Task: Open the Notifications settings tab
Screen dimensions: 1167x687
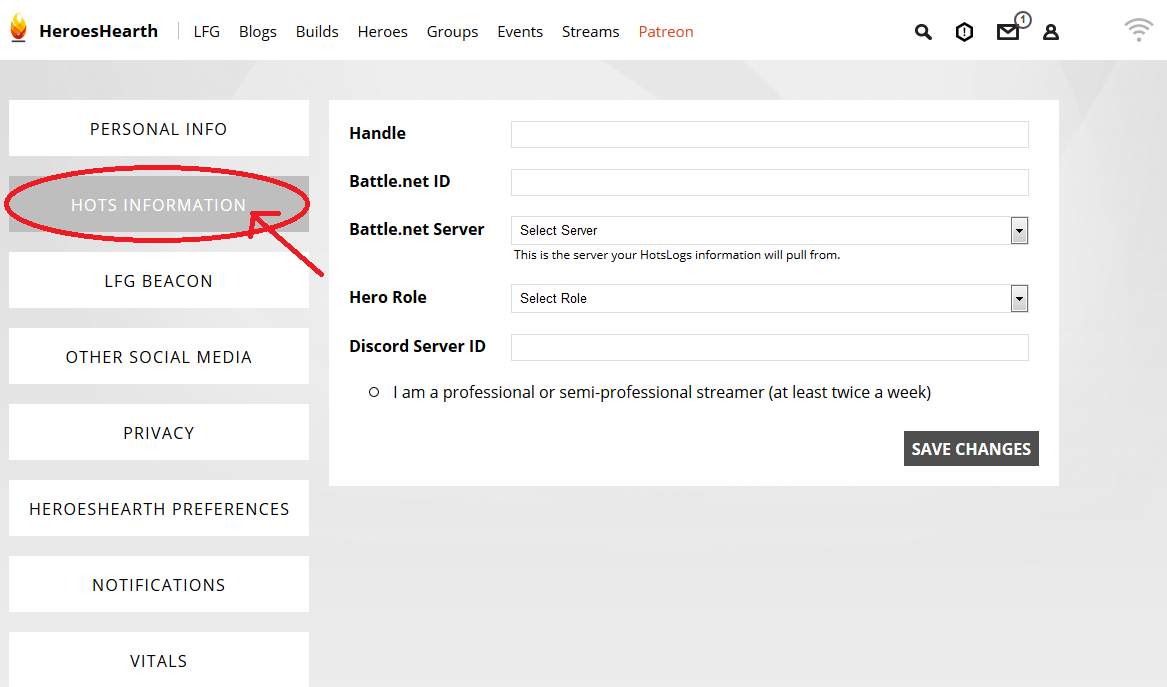Action: tap(159, 584)
